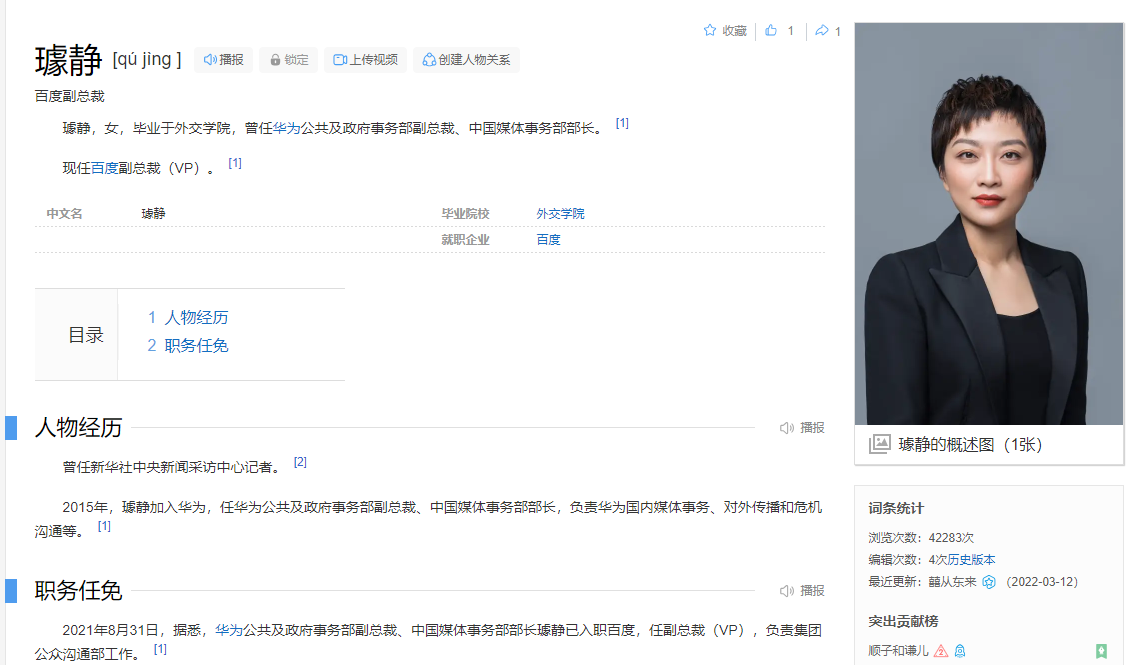Open 百度 link beside 就职企业
The image size is (1131, 665).
click(x=548, y=239)
